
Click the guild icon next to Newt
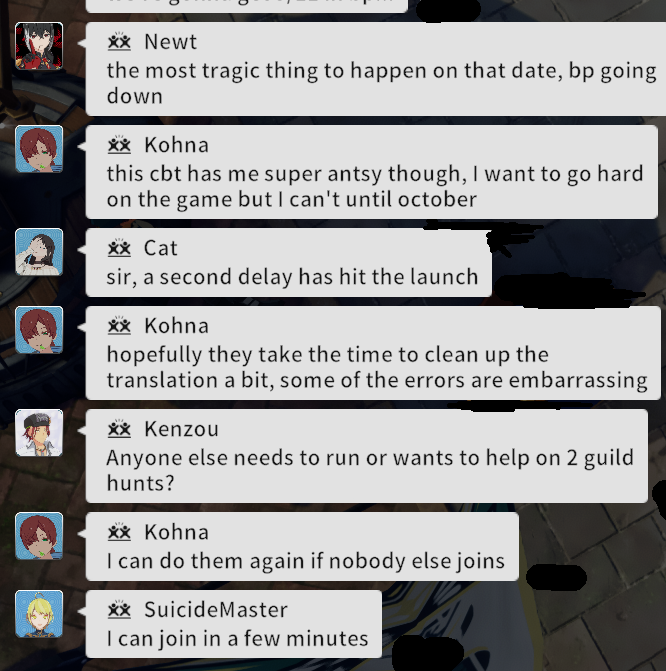119,42
